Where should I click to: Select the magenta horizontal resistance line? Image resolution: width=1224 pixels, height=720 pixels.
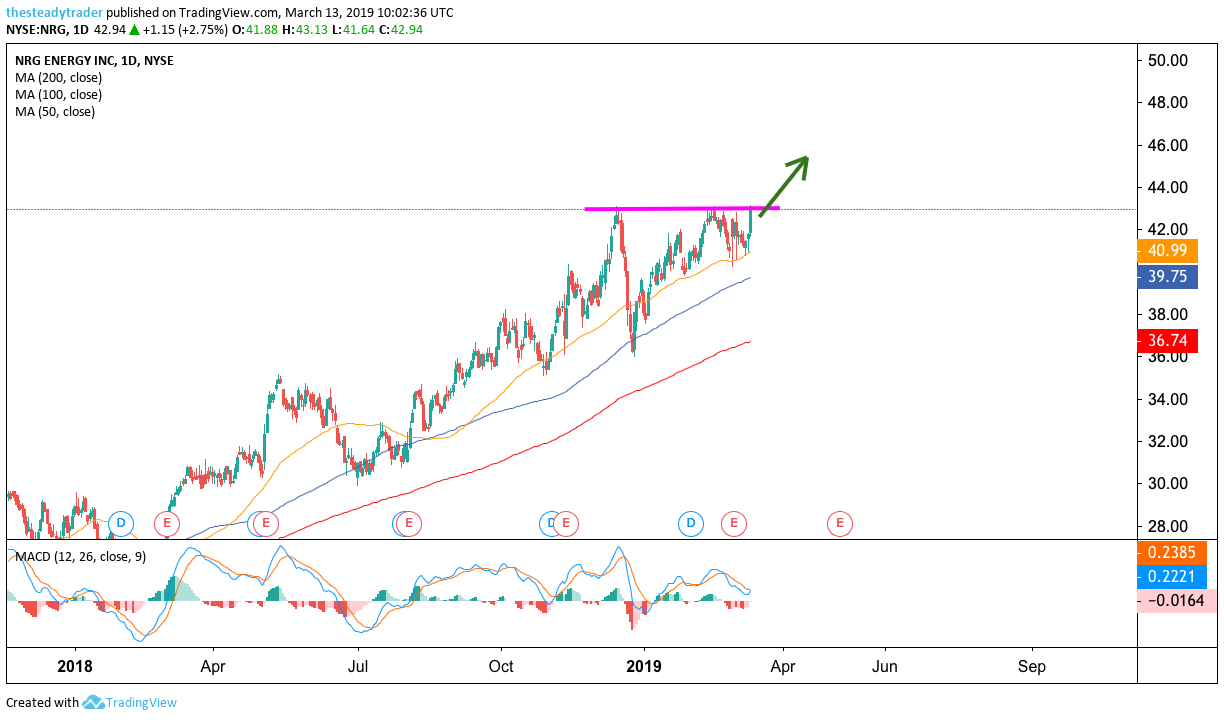tap(680, 209)
